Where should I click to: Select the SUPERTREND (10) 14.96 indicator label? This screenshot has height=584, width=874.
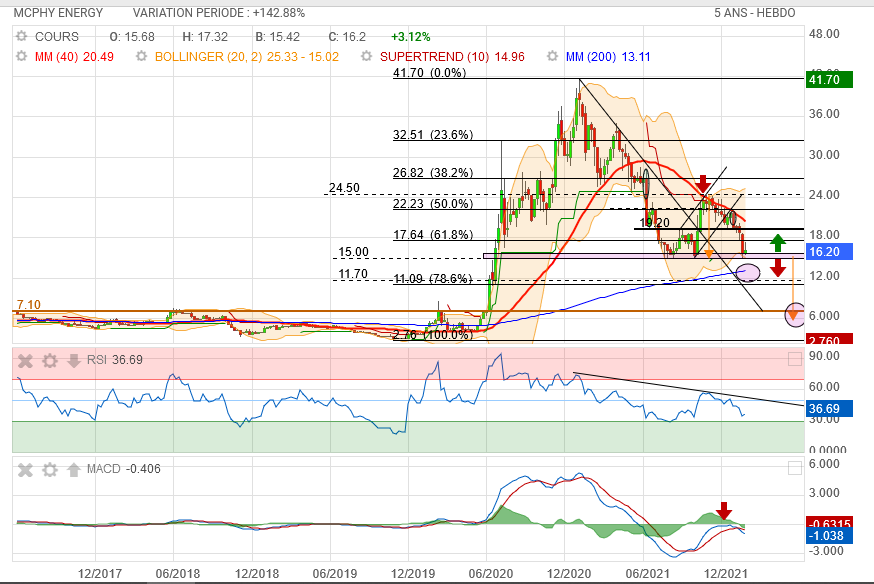(x=452, y=57)
